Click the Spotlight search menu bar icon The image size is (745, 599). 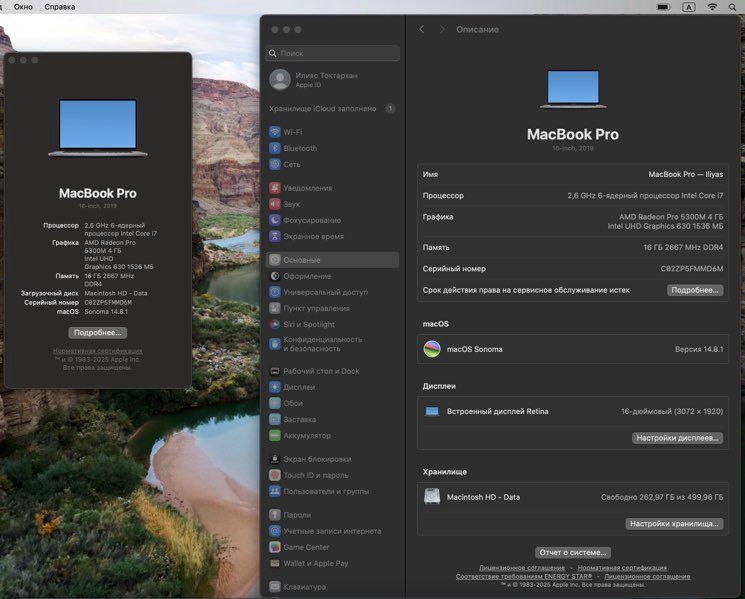733,7
